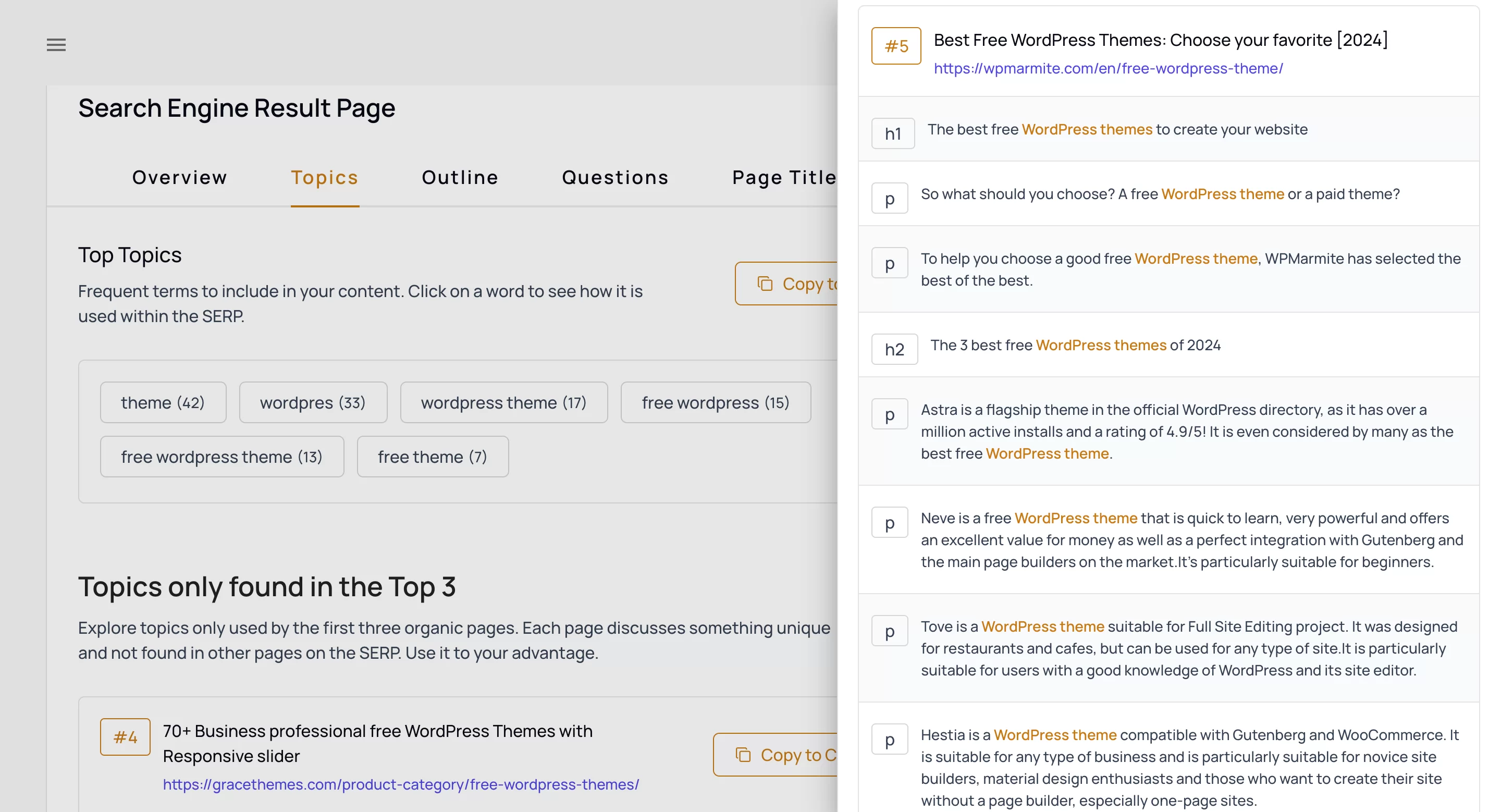Click the wordpres (33) frequency tag
The width and height of the screenshot is (1501, 812).
click(x=312, y=402)
